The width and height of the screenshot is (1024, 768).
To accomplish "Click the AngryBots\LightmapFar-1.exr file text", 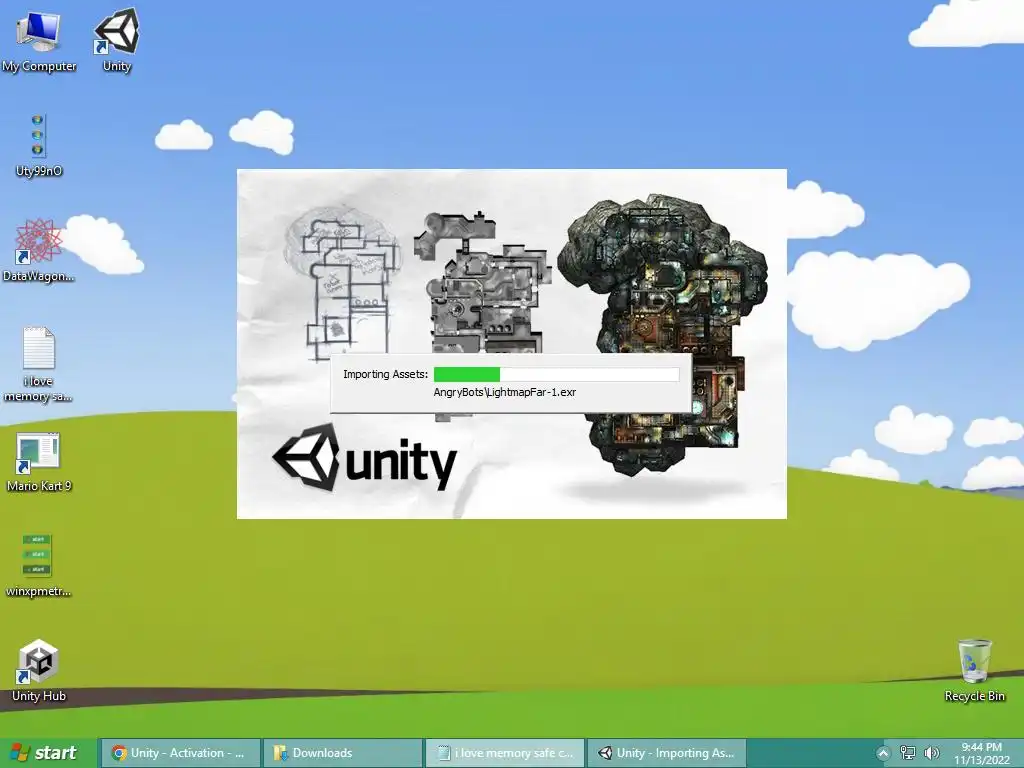I will point(505,392).
